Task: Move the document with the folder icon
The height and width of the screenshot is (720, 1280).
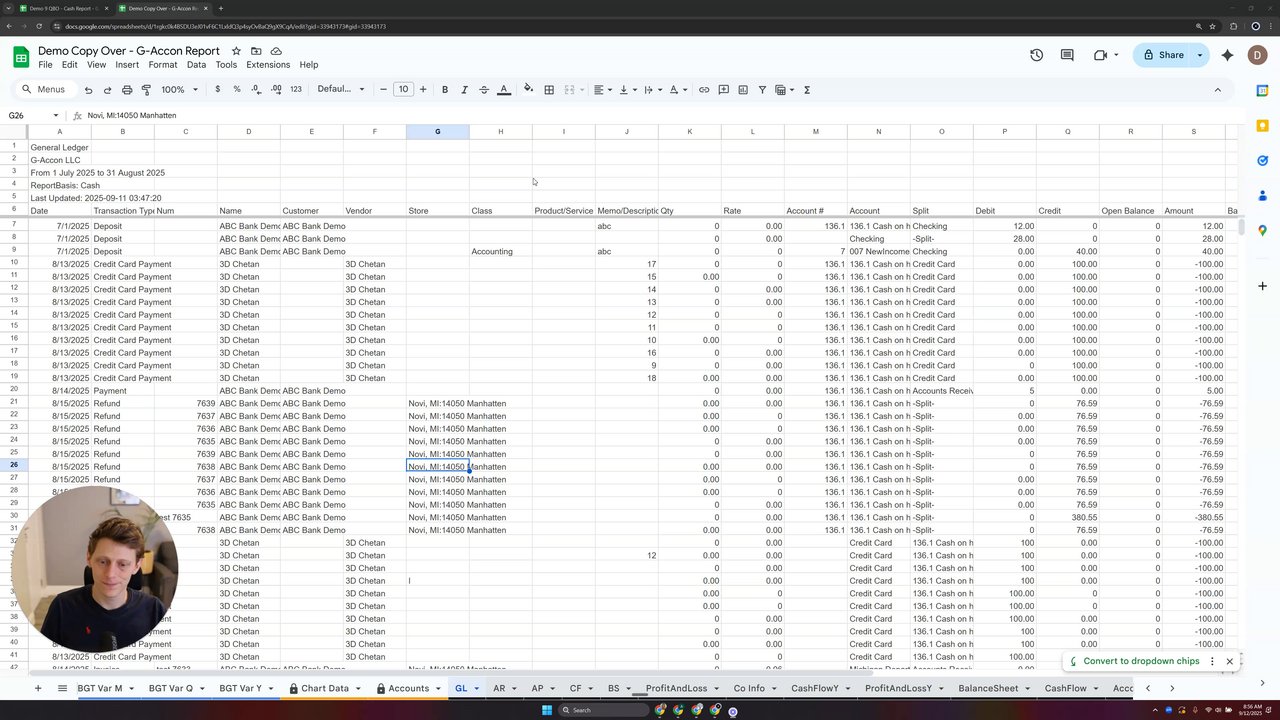Action: coord(256,51)
